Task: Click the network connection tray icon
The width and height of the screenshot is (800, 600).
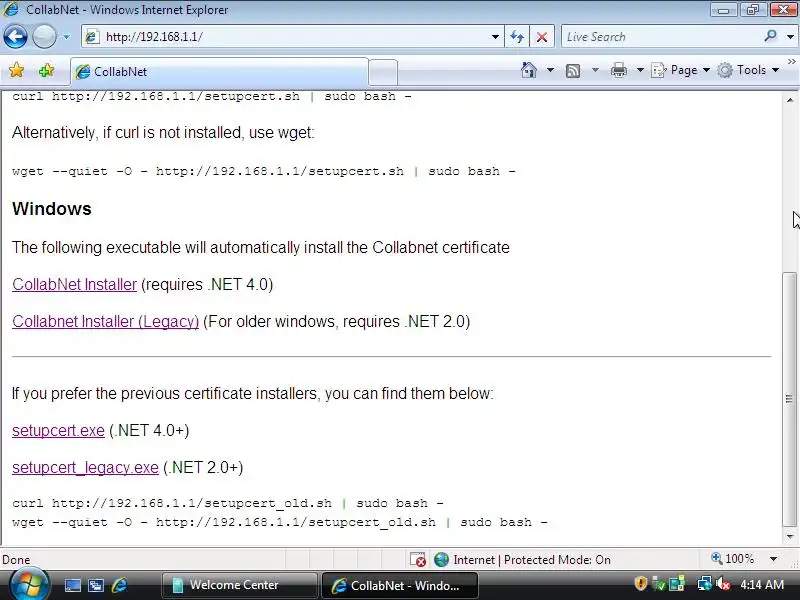Action: tap(705, 584)
